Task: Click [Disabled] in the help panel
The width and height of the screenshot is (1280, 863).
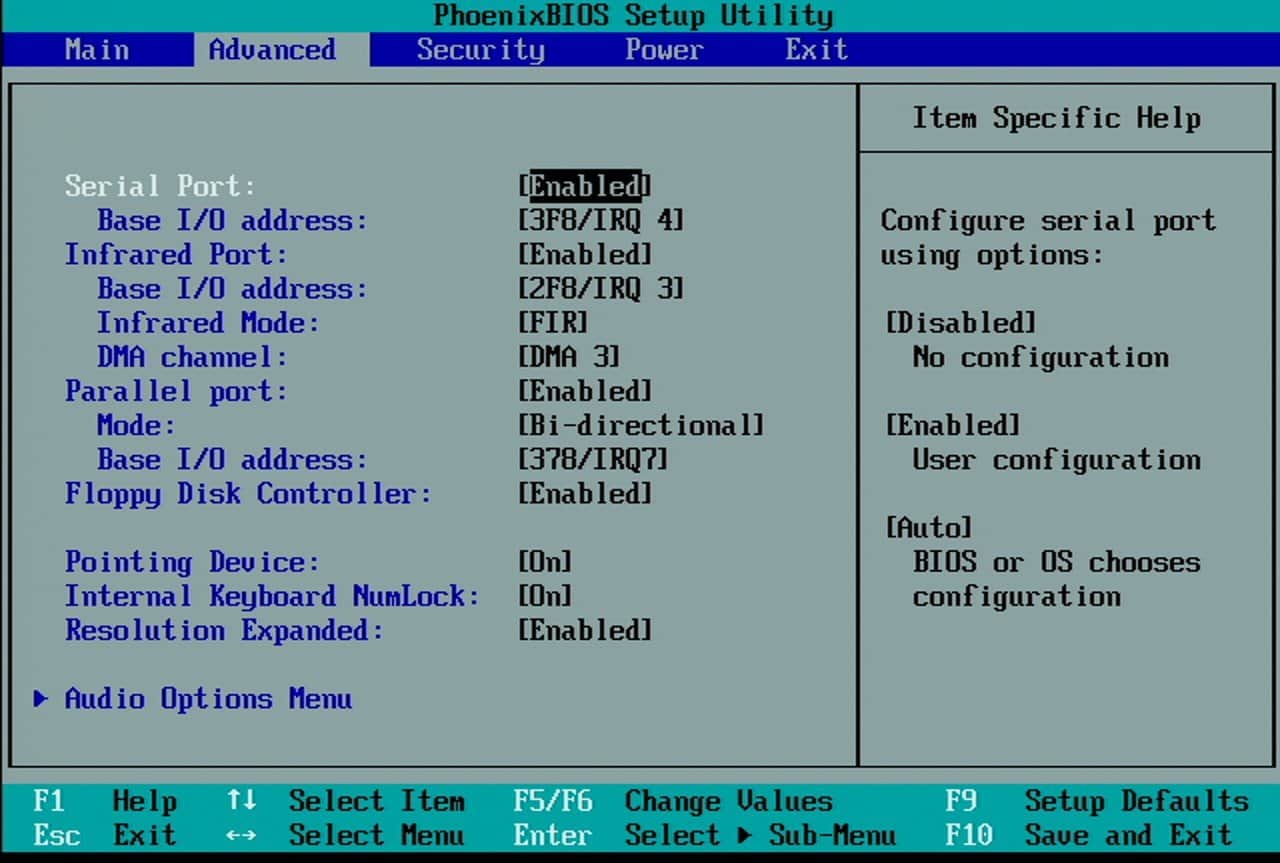Action: (961, 322)
